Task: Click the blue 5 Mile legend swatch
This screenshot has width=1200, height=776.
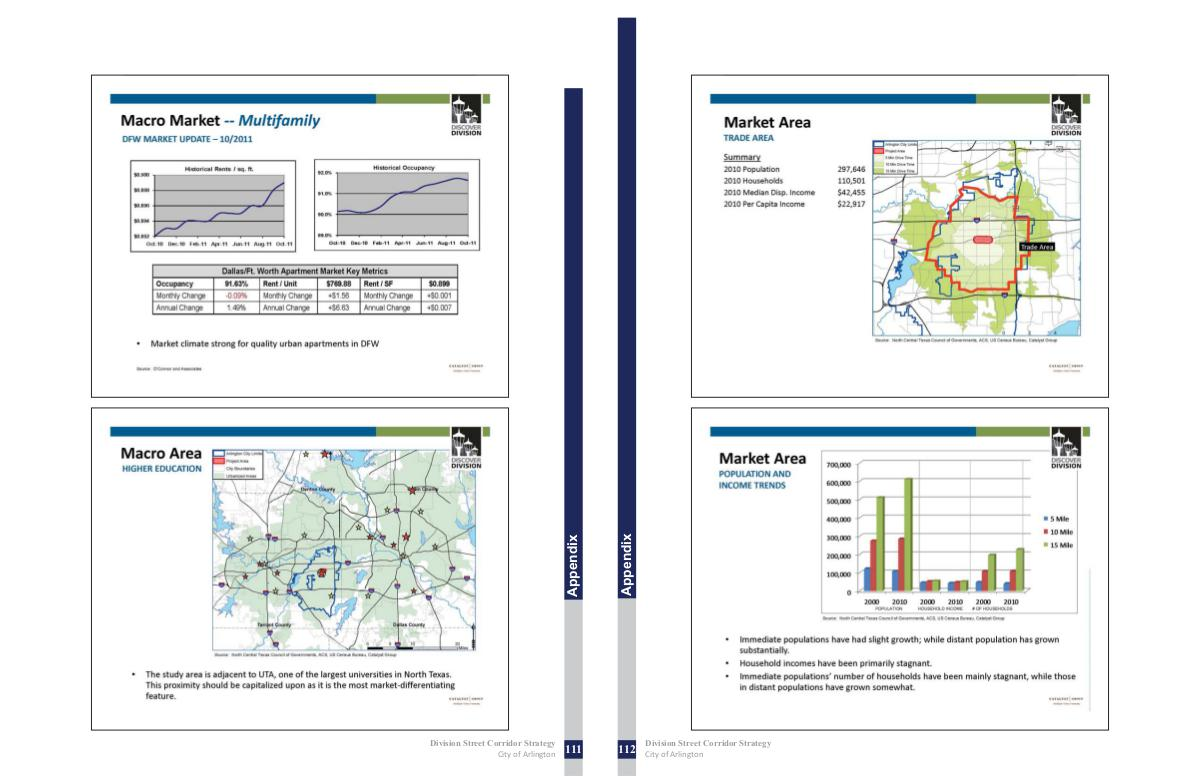Action: point(1046,519)
